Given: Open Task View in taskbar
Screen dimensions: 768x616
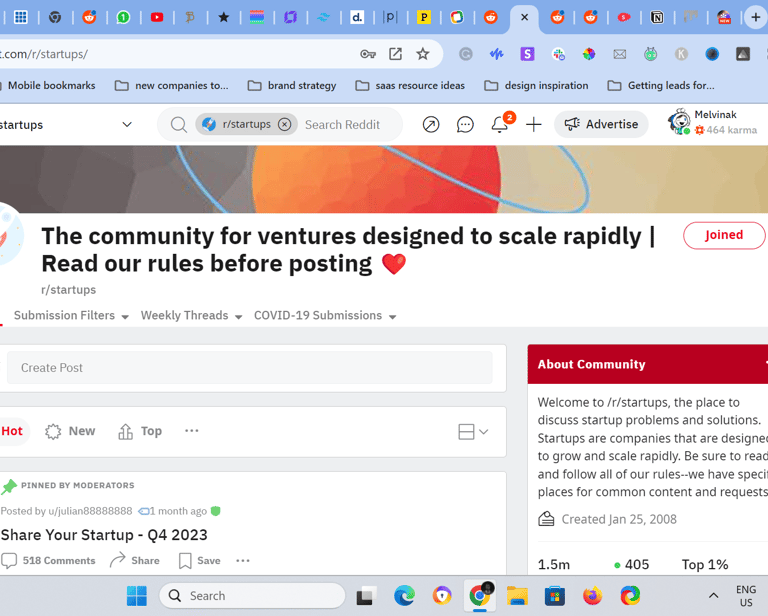Looking at the screenshot, I should click(x=366, y=596).
